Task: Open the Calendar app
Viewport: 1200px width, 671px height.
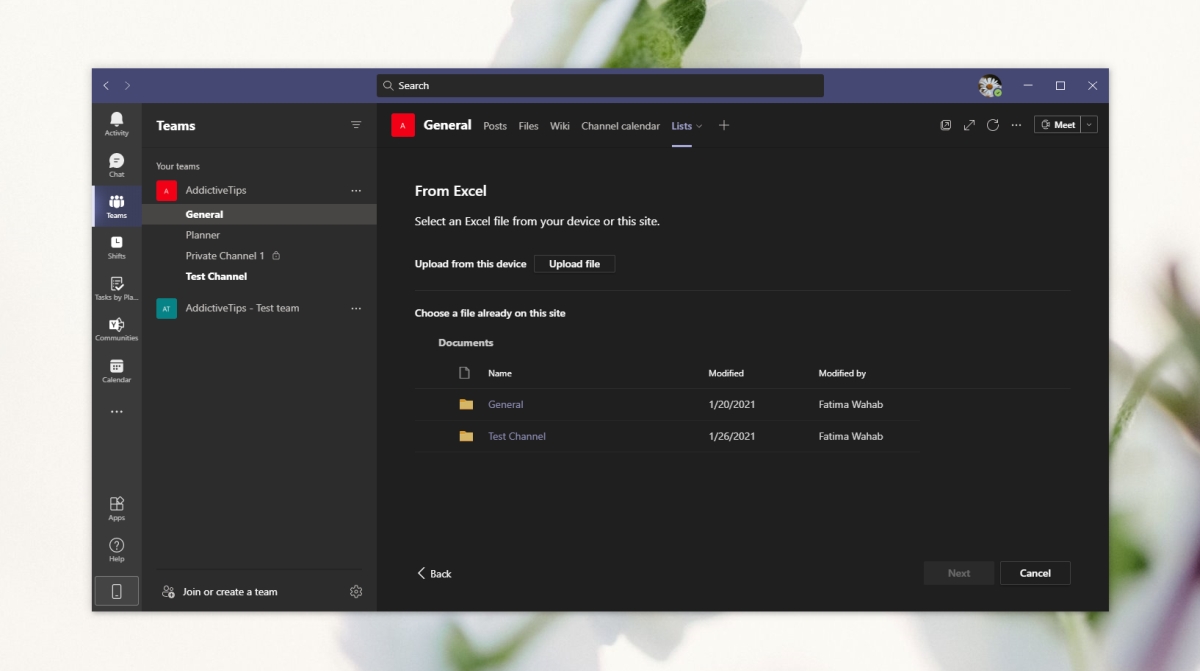Action: point(117,371)
